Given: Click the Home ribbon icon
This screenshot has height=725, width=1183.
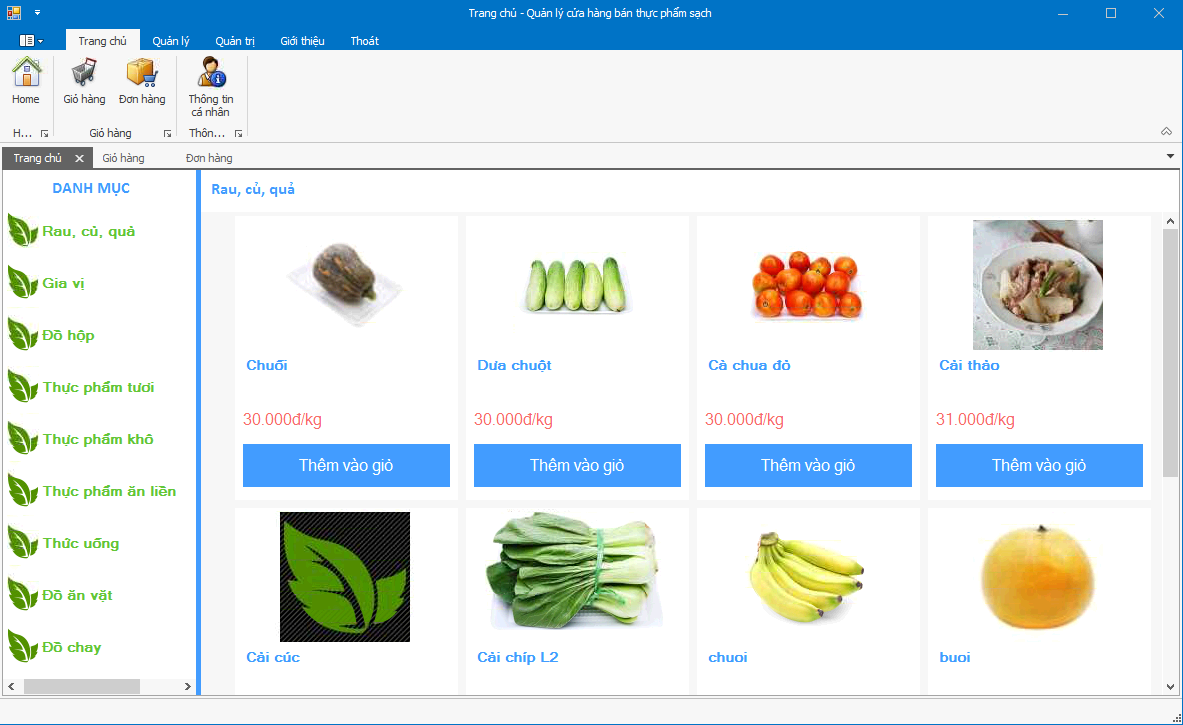Looking at the screenshot, I should coord(26,81).
